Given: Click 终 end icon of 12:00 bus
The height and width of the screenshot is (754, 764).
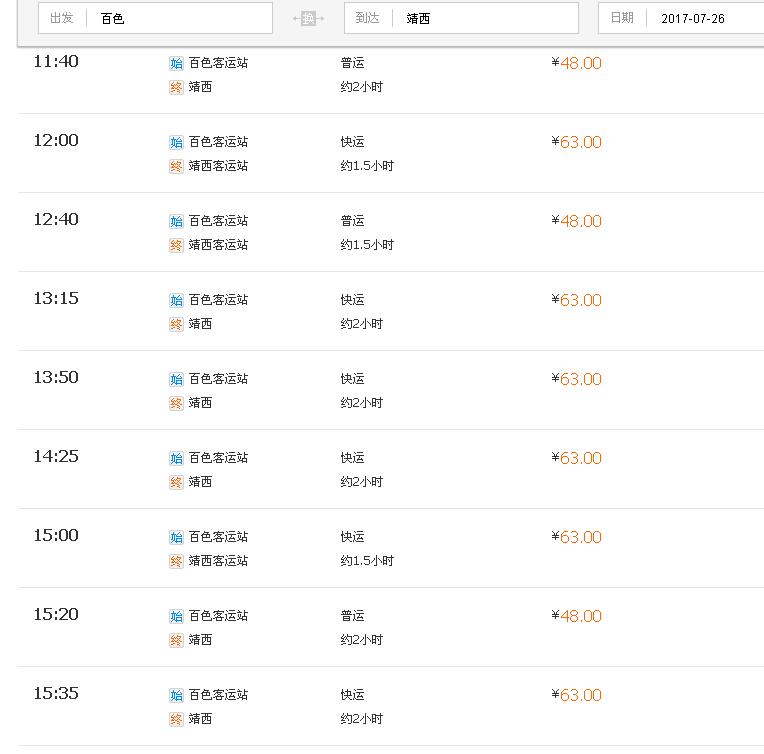Looking at the screenshot, I should click(176, 166).
